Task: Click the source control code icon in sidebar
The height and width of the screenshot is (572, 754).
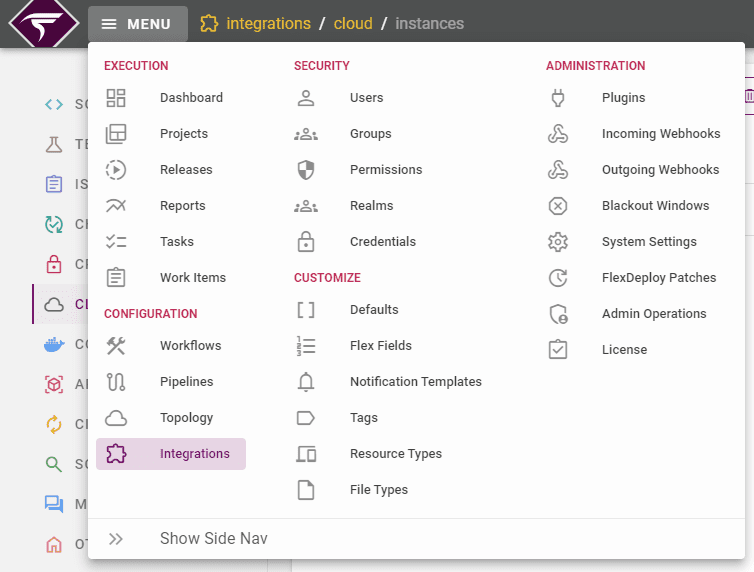Action: [54, 104]
